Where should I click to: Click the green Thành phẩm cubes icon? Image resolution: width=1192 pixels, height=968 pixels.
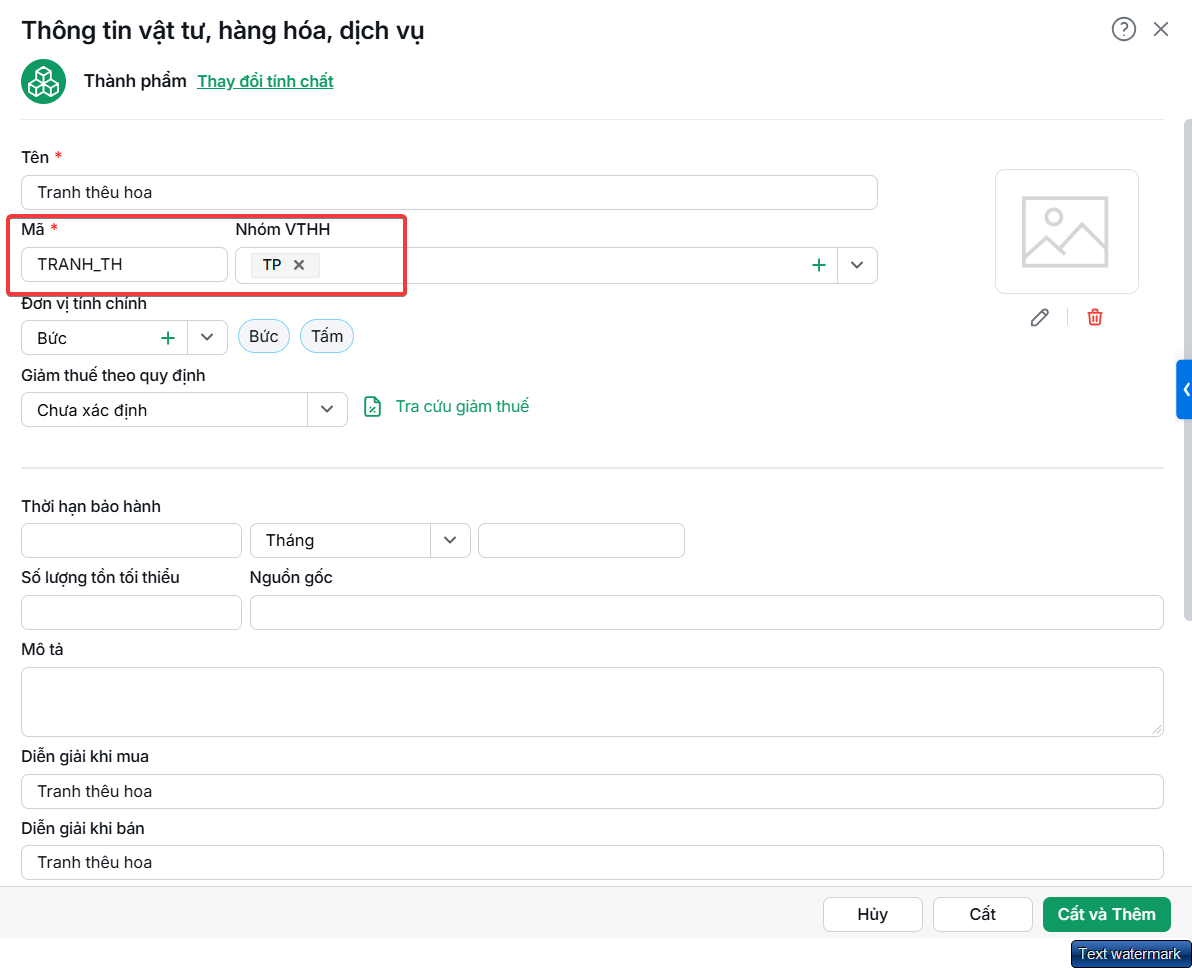(x=43, y=81)
